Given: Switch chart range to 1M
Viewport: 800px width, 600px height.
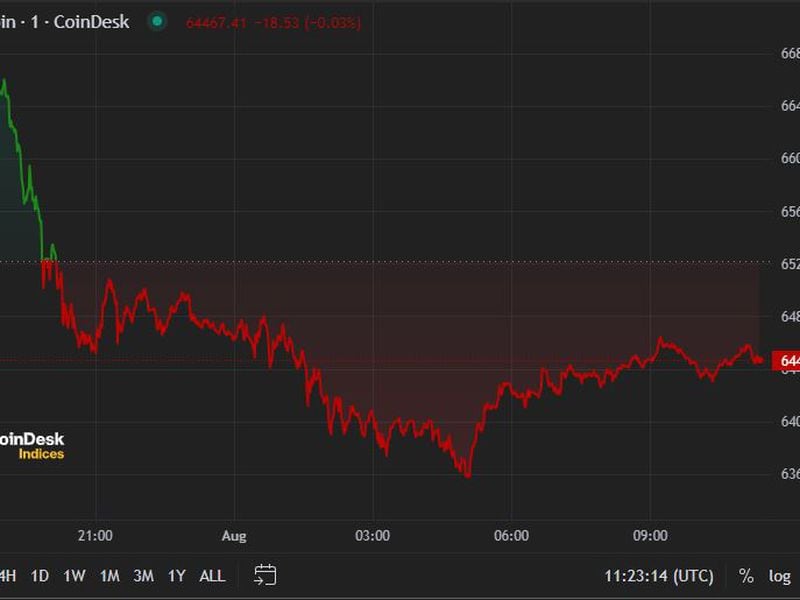Looking at the screenshot, I should 109,576.
